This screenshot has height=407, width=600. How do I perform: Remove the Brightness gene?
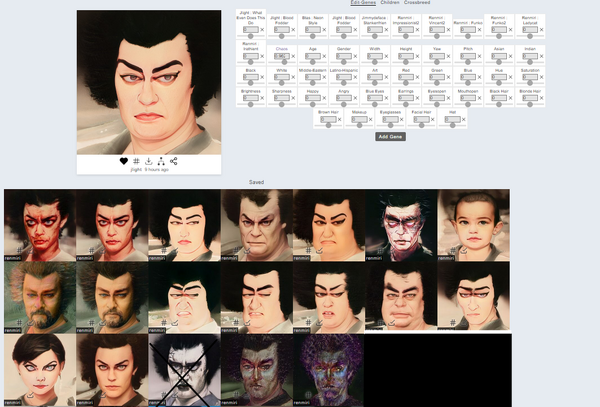tap(262, 98)
